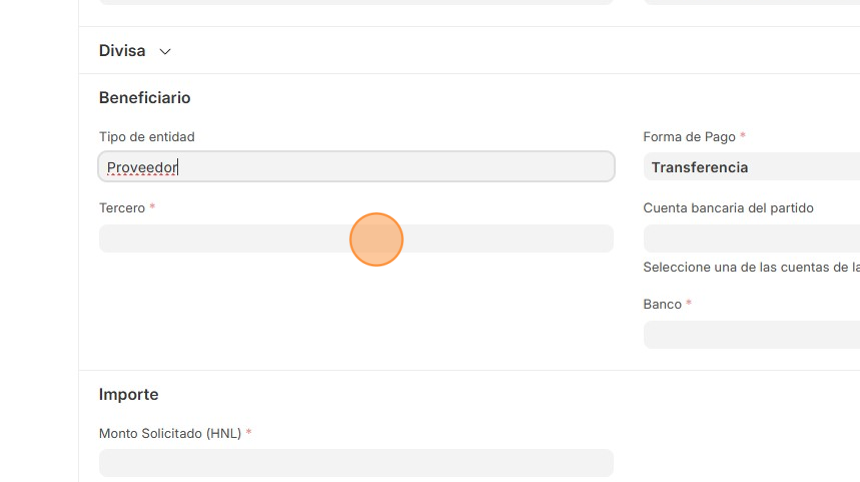860x482 pixels.
Task: Click the "Forma de Pago" label
Action: tap(689, 137)
